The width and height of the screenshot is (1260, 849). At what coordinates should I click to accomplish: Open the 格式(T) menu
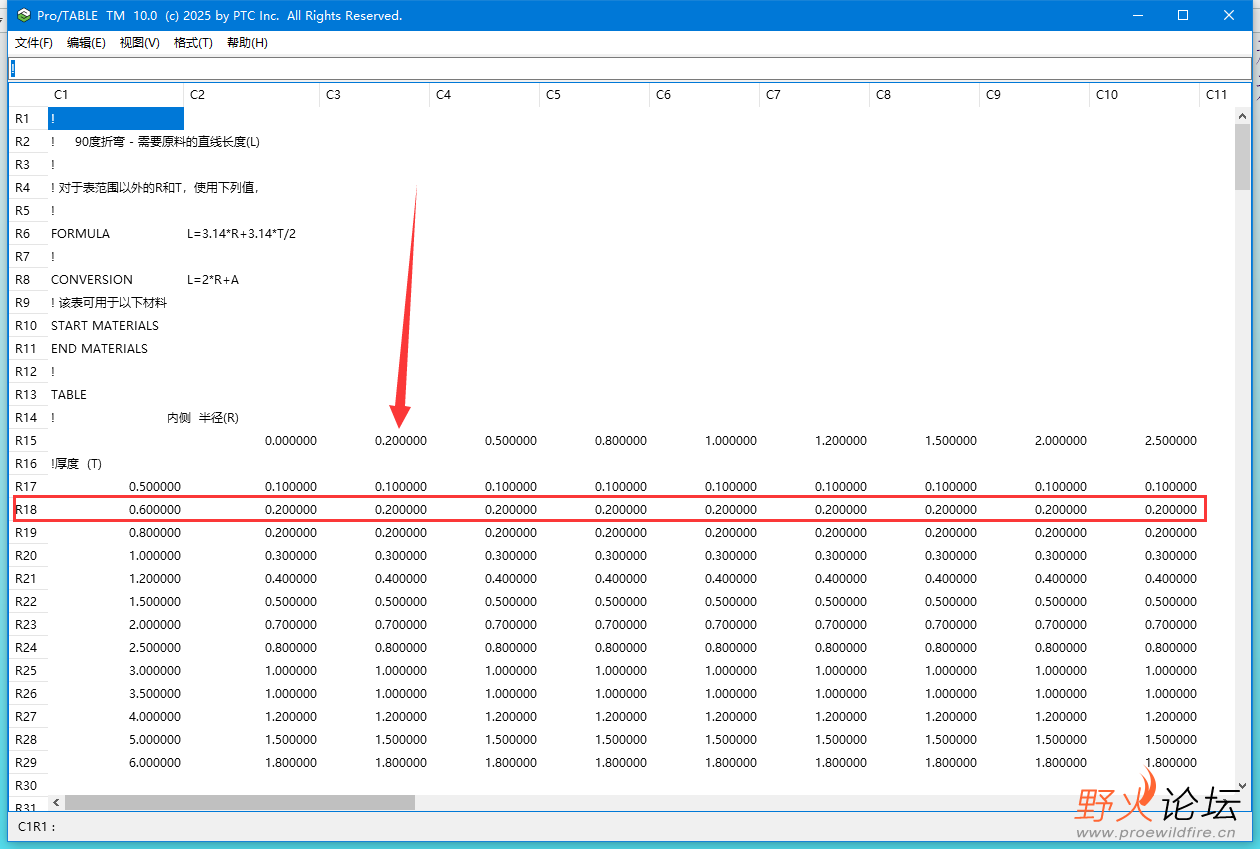pos(193,43)
